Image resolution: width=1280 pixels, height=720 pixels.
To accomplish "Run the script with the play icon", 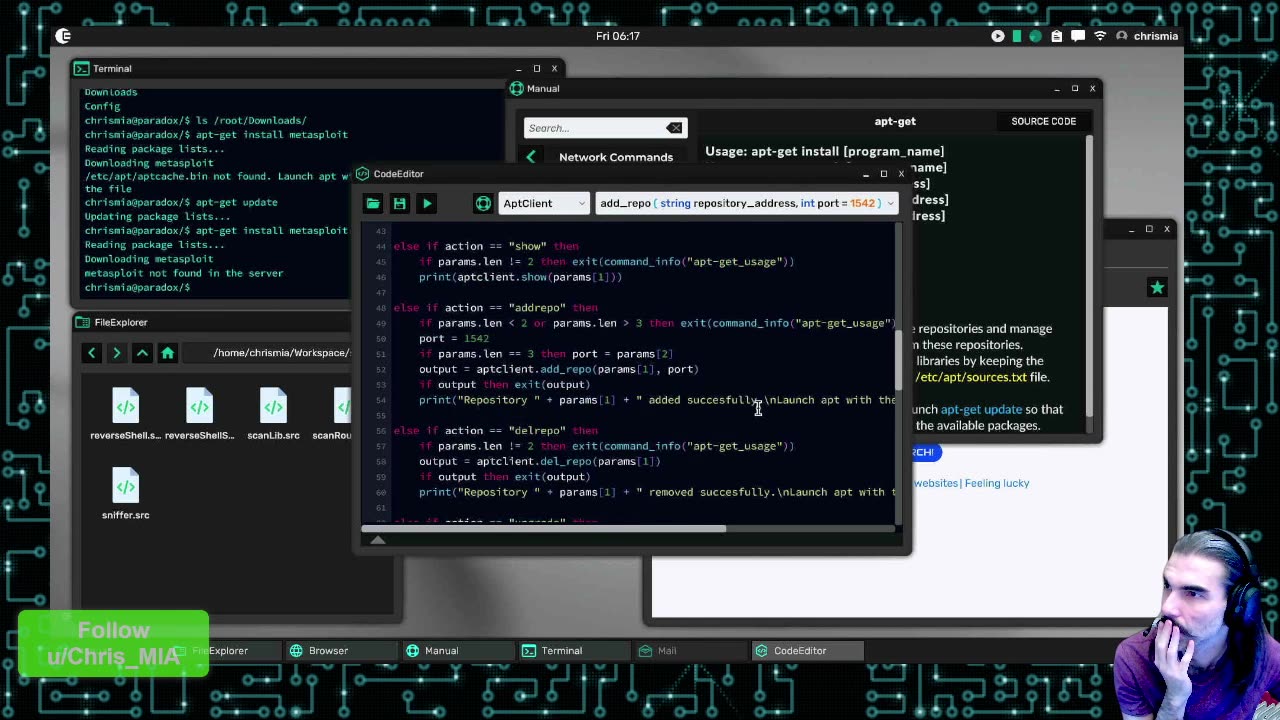I will tap(427, 203).
